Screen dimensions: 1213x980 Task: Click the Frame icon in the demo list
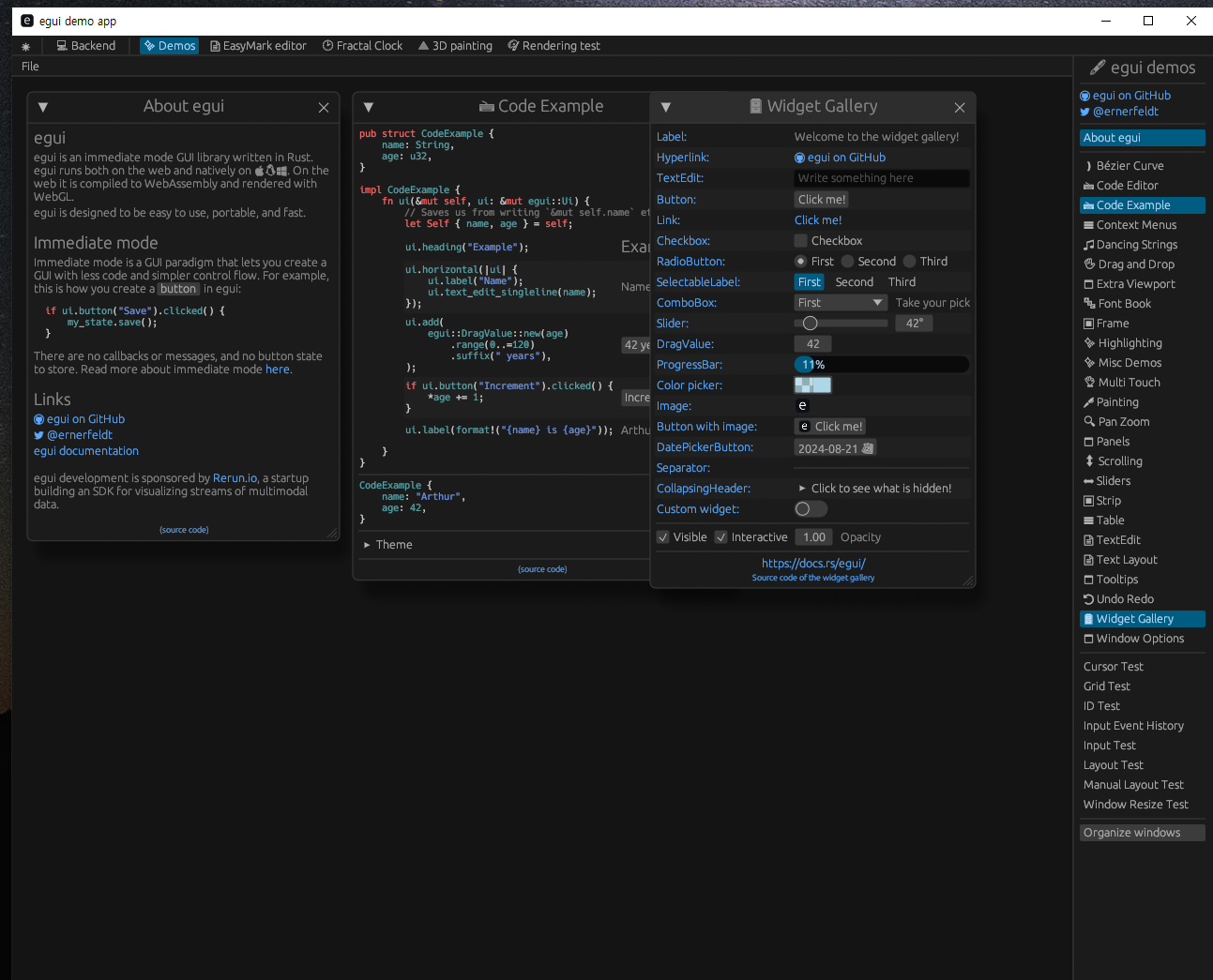1089,324
